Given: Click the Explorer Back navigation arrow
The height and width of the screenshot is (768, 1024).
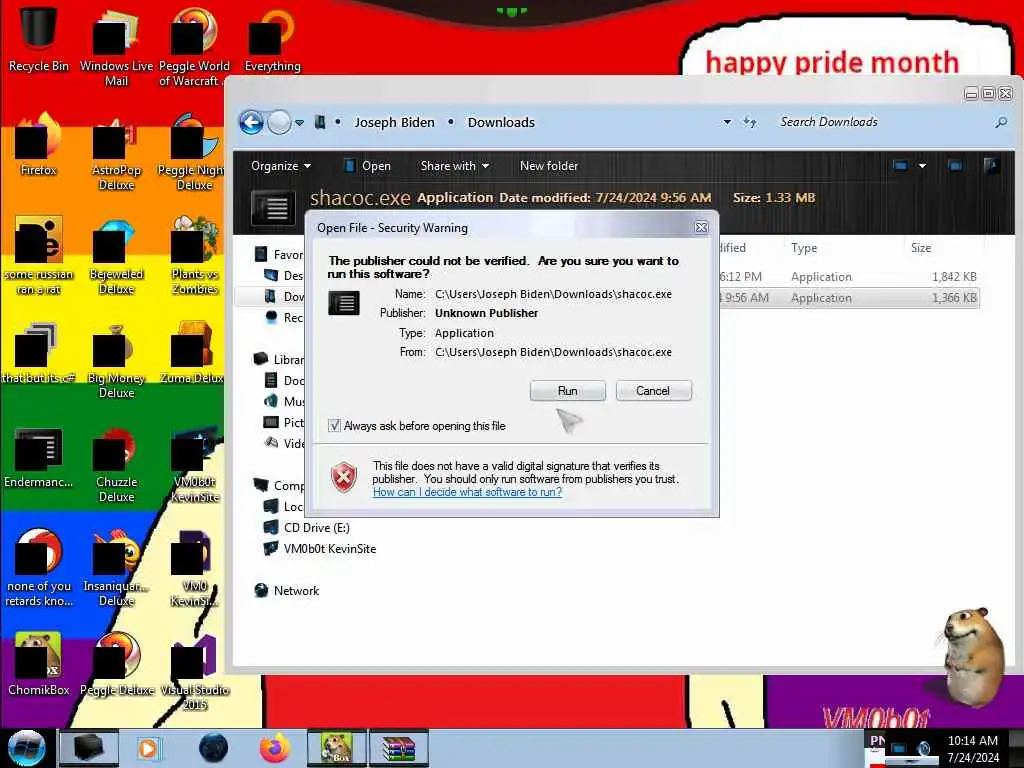Looking at the screenshot, I should click(251, 122).
